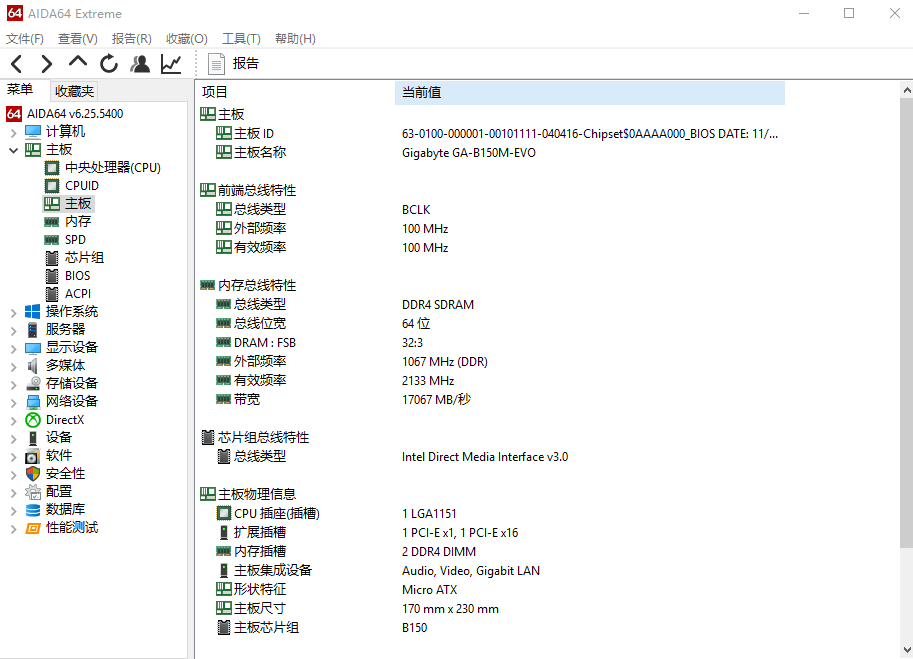Select the SPD tree item
Image resolution: width=913 pixels, height=659 pixels.
(75, 240)
